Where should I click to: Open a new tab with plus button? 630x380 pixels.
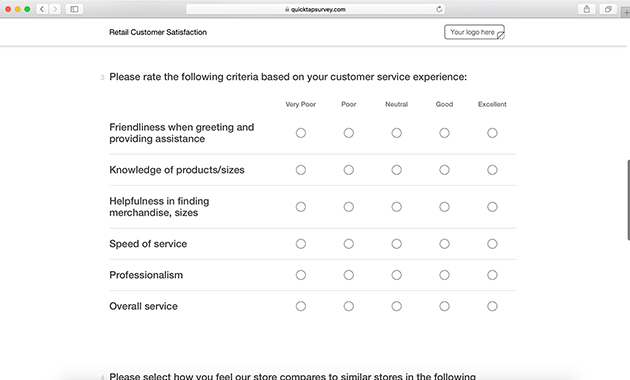coord(626,12)
